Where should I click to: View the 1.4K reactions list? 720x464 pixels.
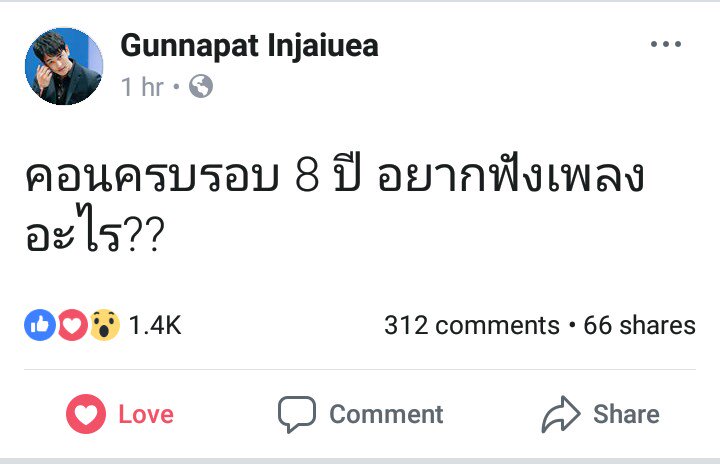(155, 325)
